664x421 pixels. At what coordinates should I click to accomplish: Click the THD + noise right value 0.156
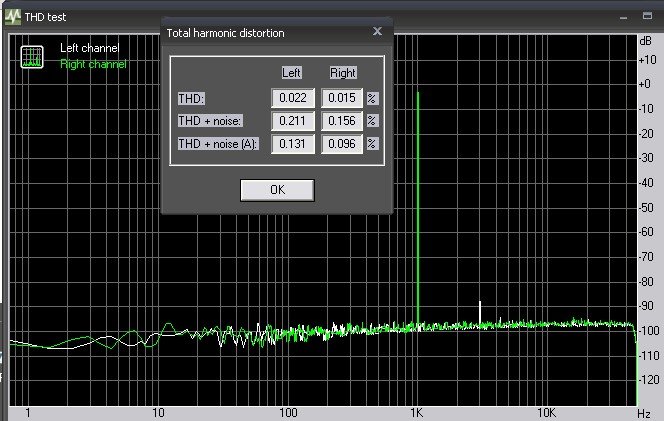coord(342,121)
